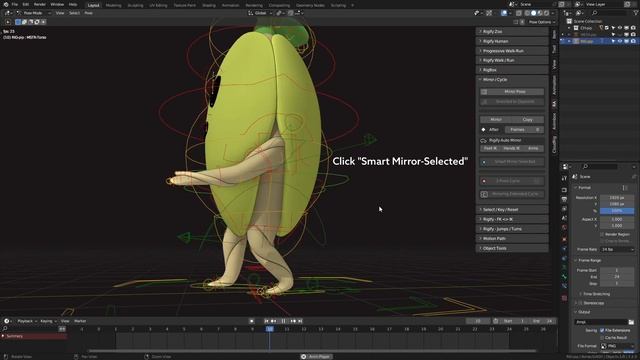Open the timeline Keying dropdown
The width and height of the screenshot is (640, 360).
point(48,321)
